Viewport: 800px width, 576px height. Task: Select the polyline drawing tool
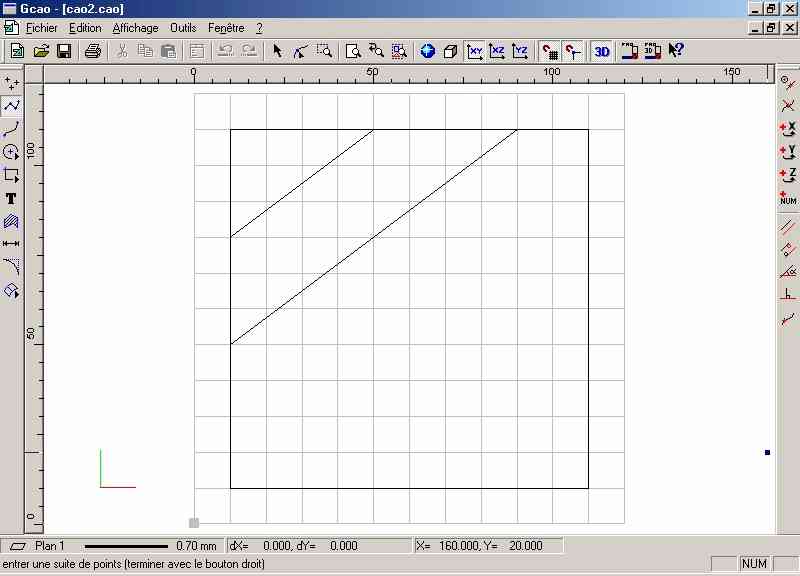(x=11, y=106)
